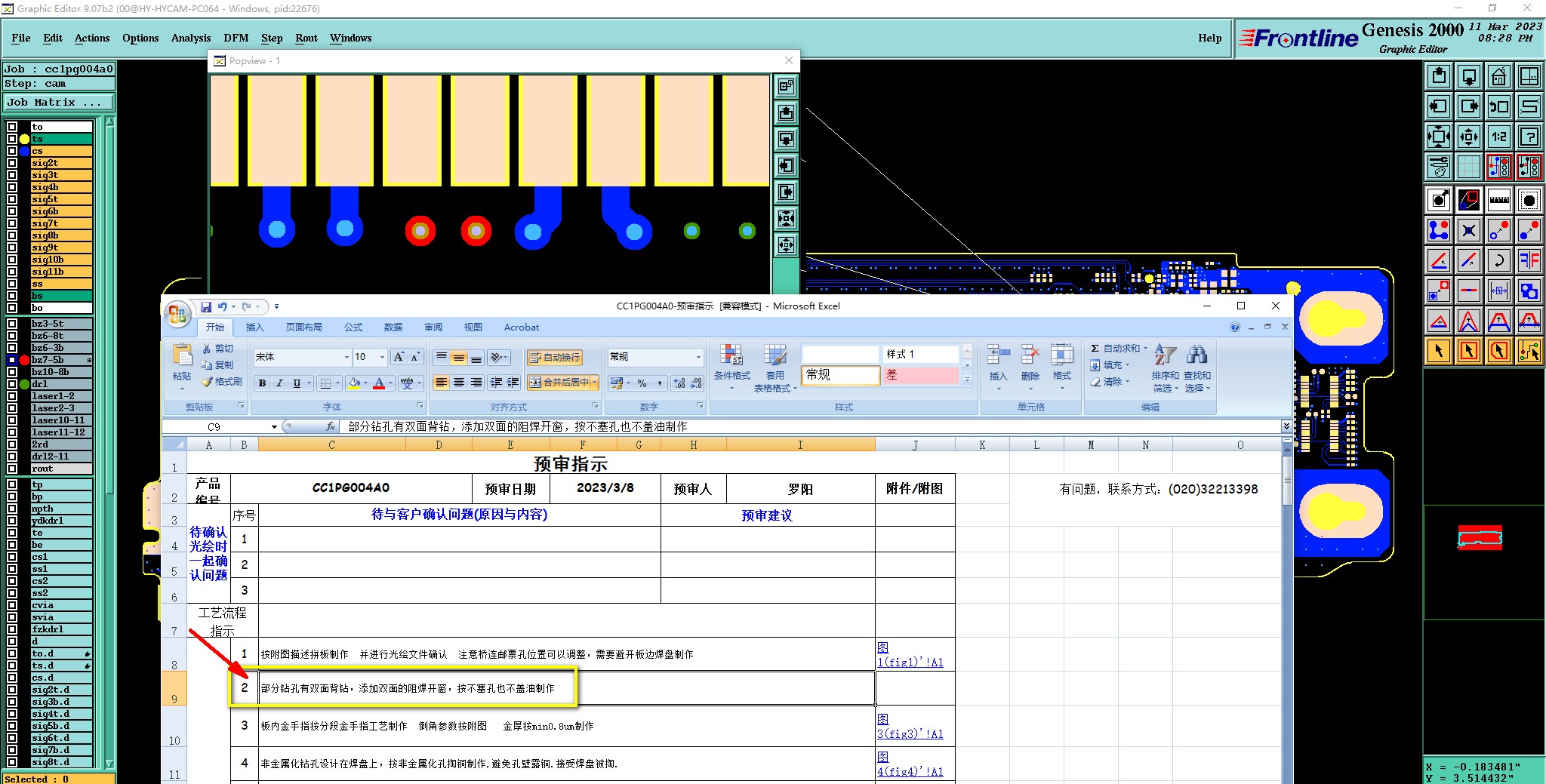Viewport: 1546px width, 784px height.
Task: Open the 图4(fig4) hyperlink in Excel
Action: click(910, 764)
